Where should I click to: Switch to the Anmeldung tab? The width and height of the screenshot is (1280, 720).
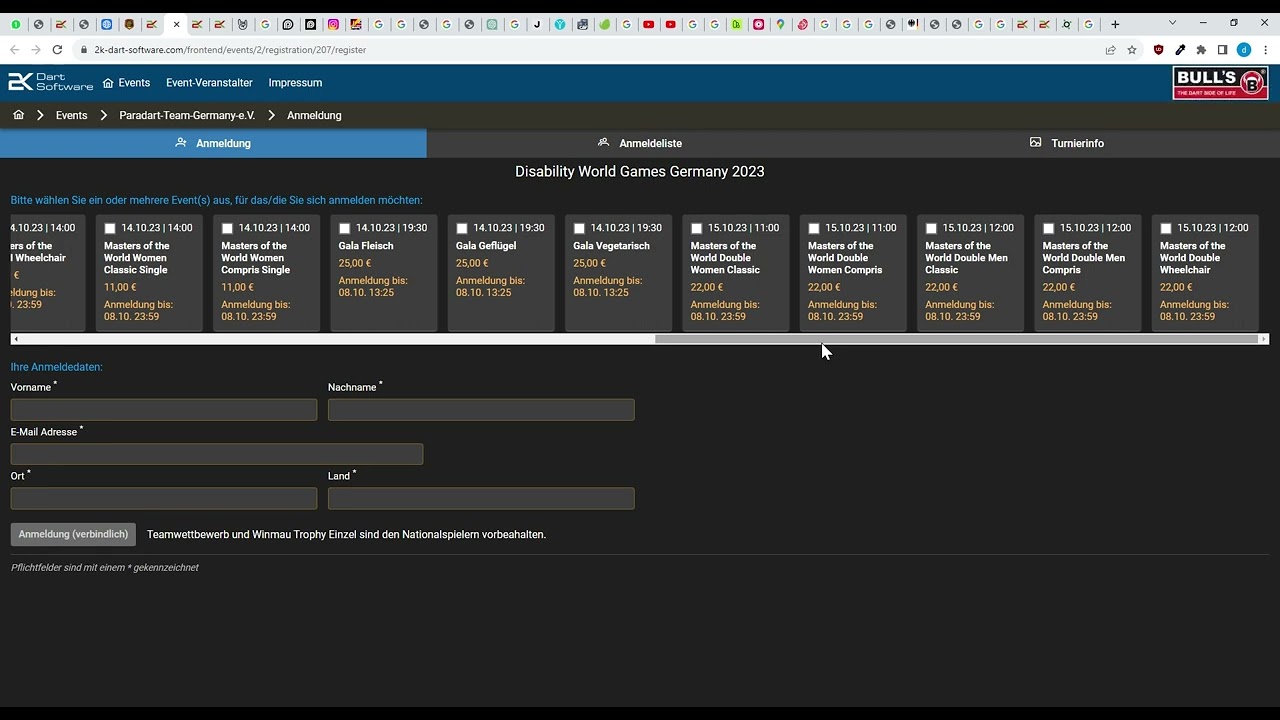(x=213, y=143)
